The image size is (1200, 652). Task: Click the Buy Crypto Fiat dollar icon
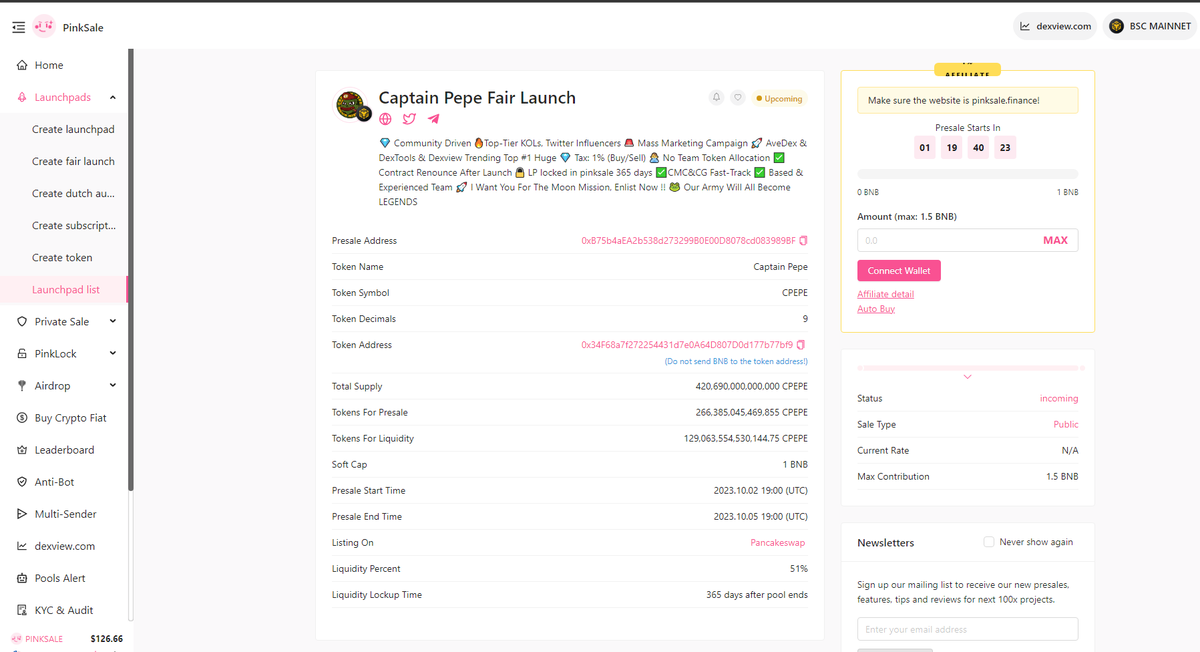22,418
